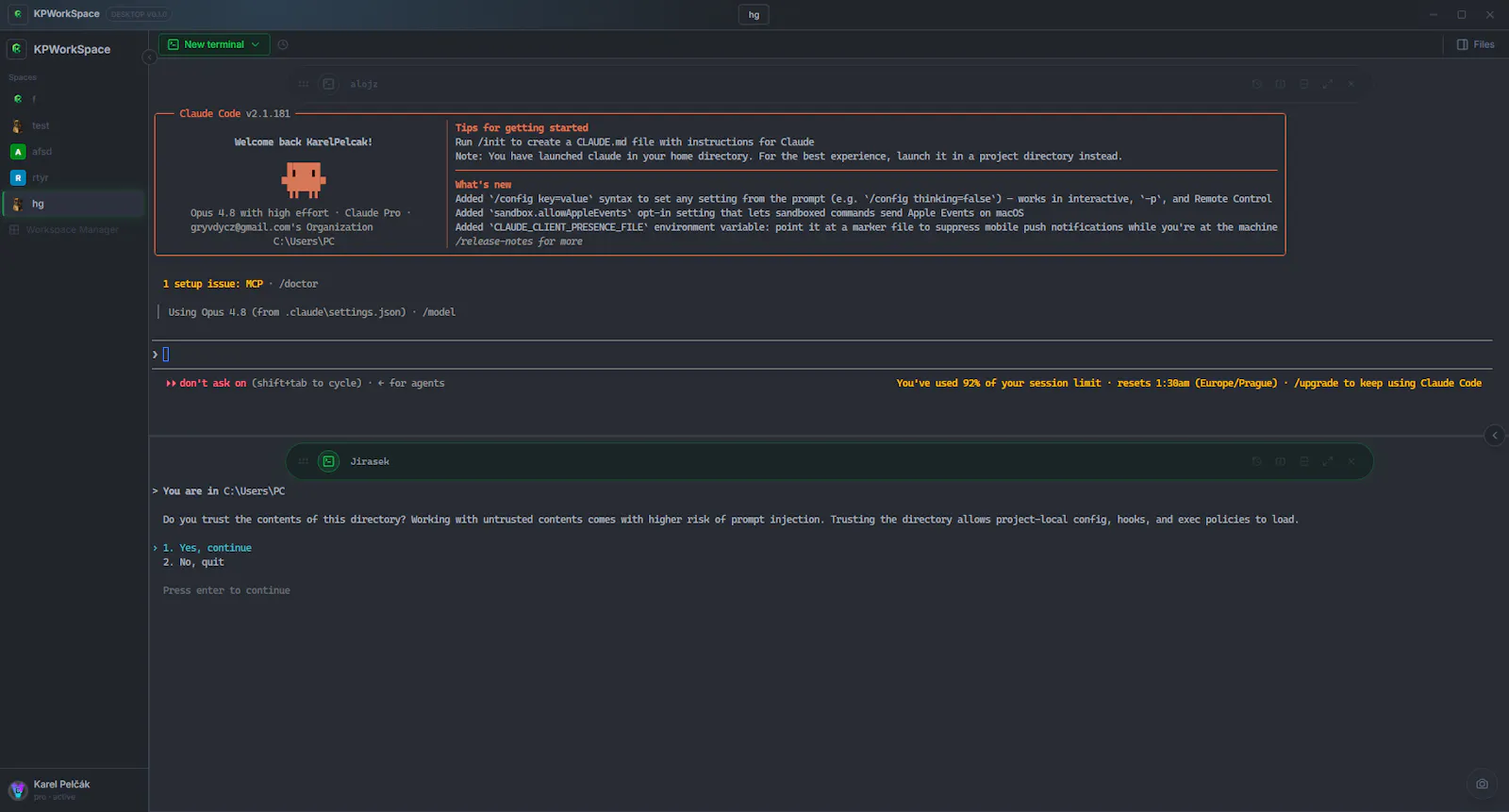Open the Files panel
The width and height of the screenshot is (1509, 812).
click(x=1476, y=44)
